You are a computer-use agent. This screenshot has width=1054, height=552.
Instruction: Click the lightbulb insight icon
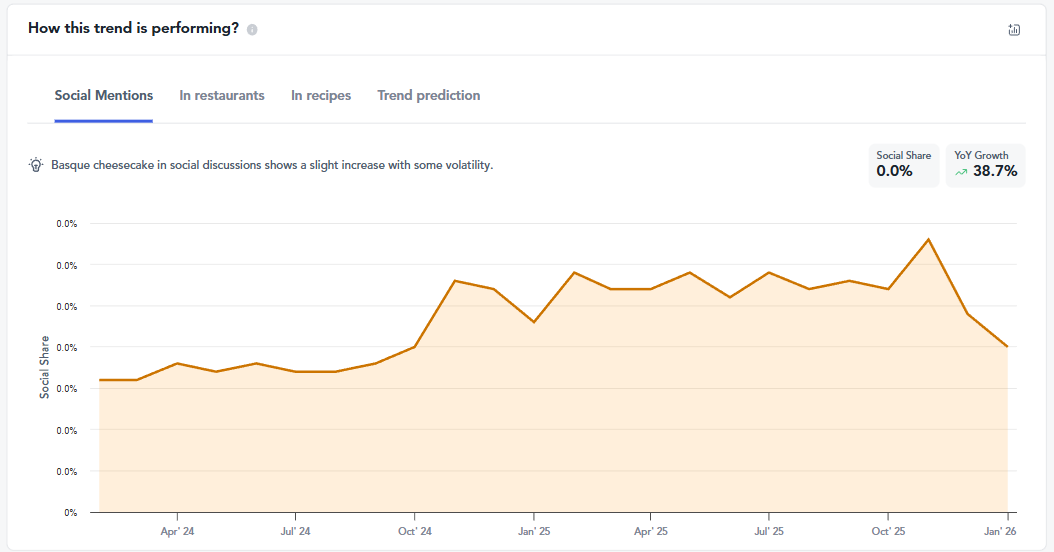(36, 165)
